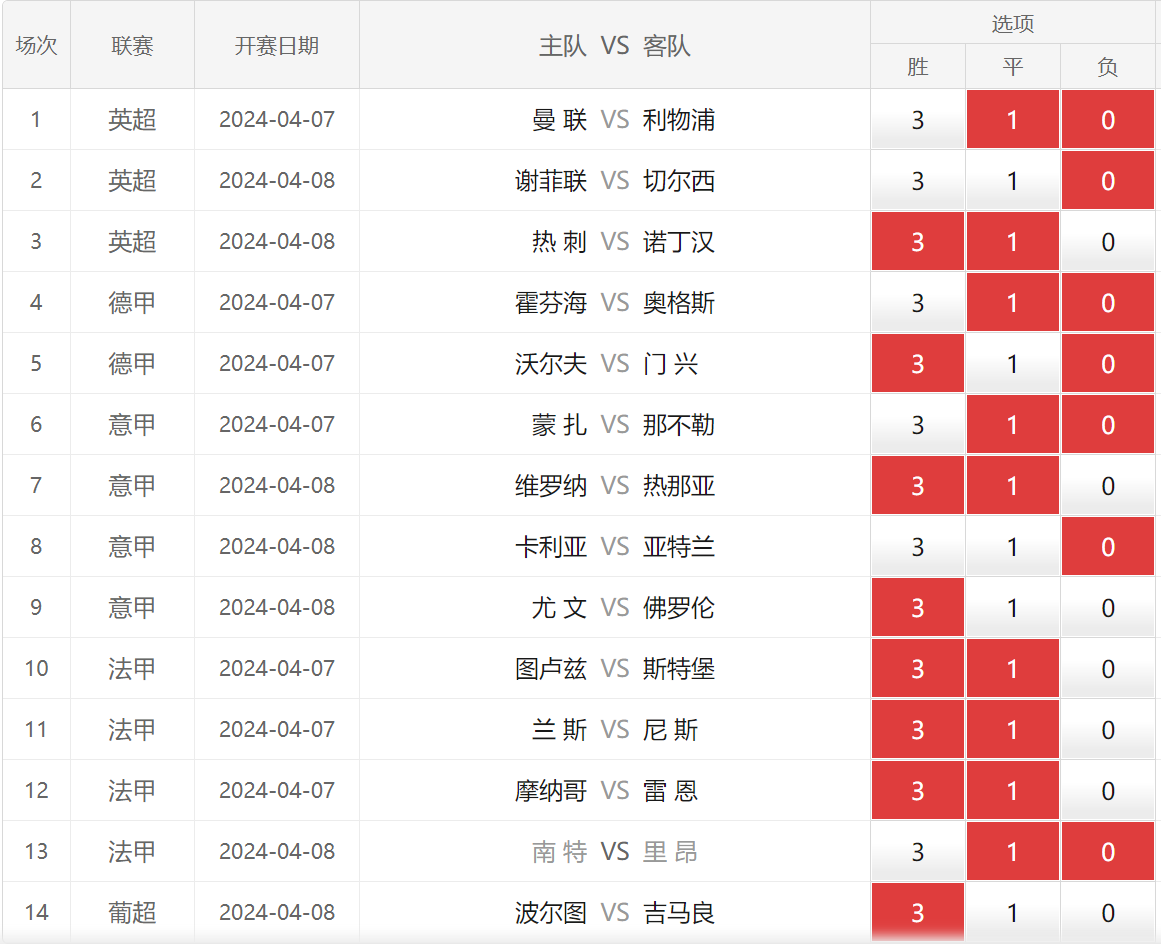
Task: Deselect 平 (1) for 摩纳哥 VS 雷恩
Action: [x=1013, y=790]
